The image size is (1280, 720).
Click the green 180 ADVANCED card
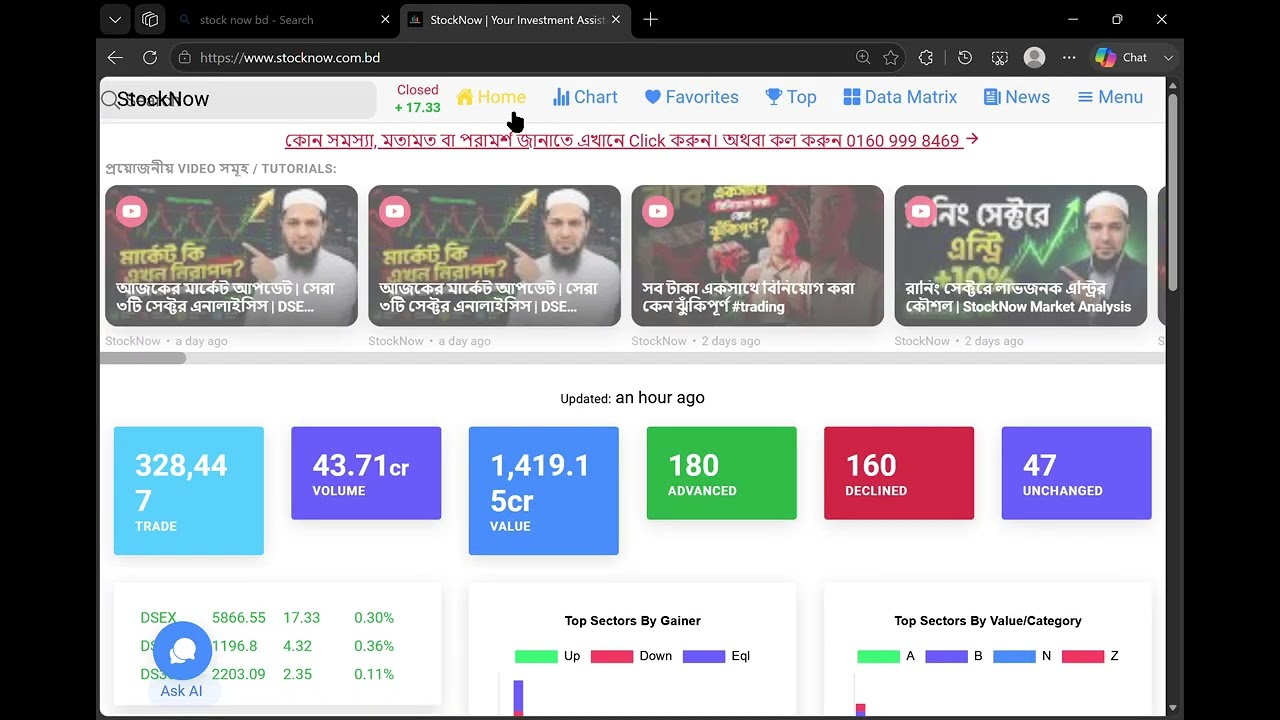tap(722, 473)
